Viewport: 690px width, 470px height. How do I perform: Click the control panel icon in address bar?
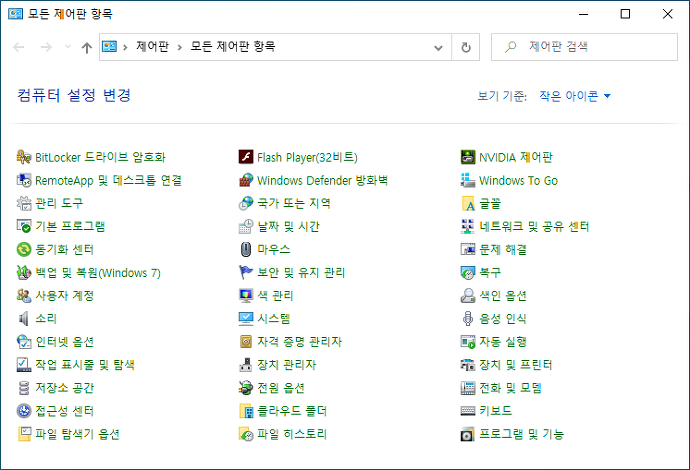pyautogui.click(x=110, y=46)
